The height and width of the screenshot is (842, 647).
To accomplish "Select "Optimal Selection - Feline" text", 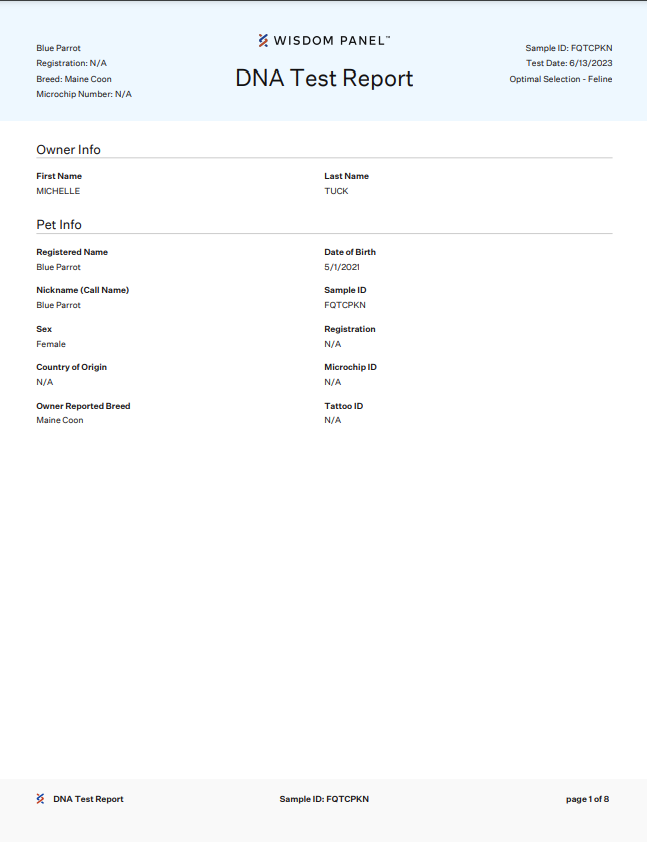I will click(561, 79).
